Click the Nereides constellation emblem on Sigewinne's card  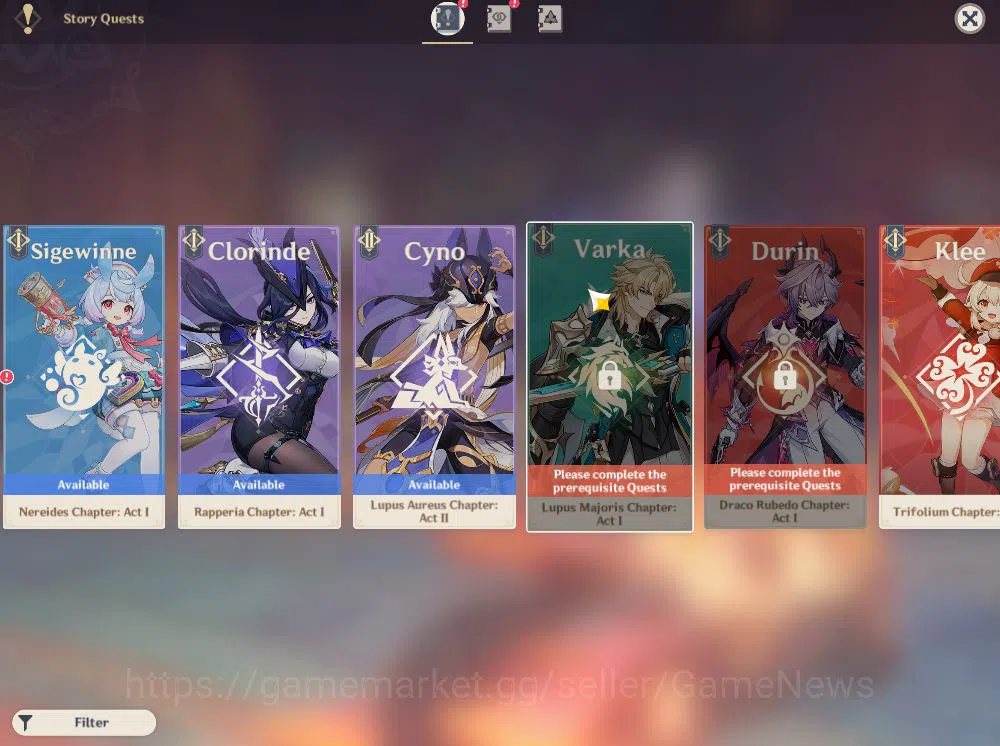pos(80,375)
